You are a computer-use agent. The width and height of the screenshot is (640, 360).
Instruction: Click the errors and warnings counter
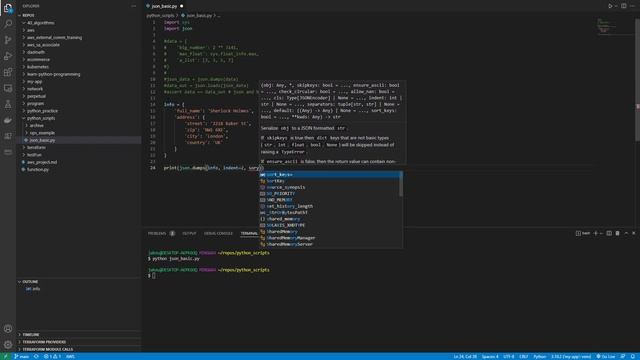tap(52, 356)
